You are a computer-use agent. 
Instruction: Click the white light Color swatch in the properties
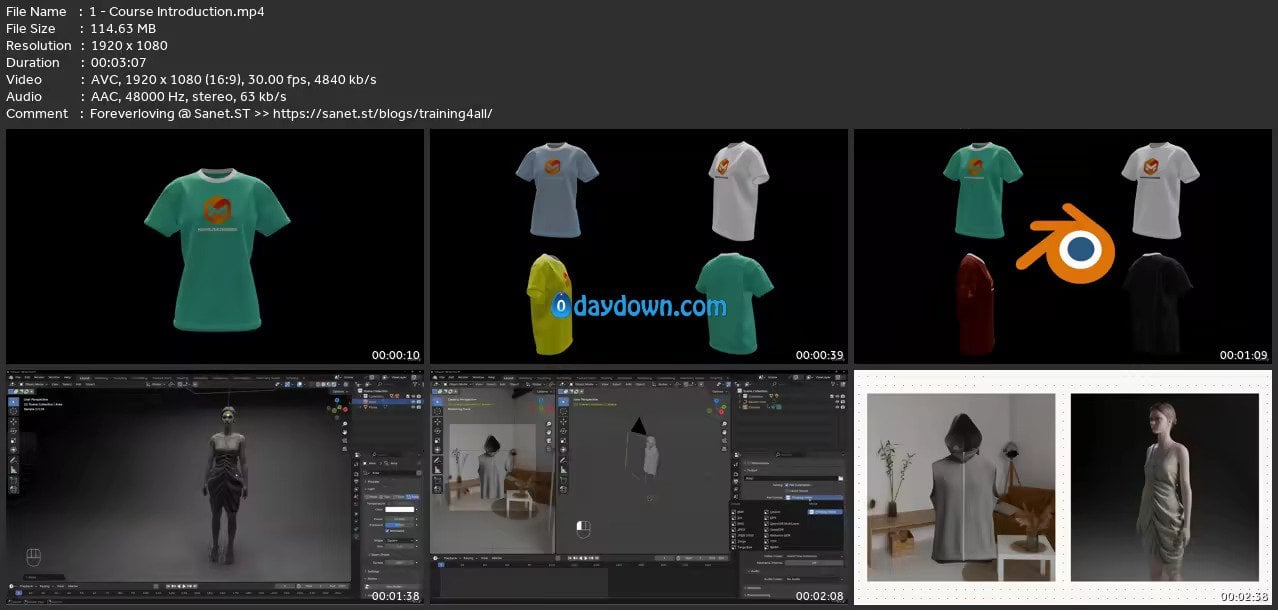400,509
